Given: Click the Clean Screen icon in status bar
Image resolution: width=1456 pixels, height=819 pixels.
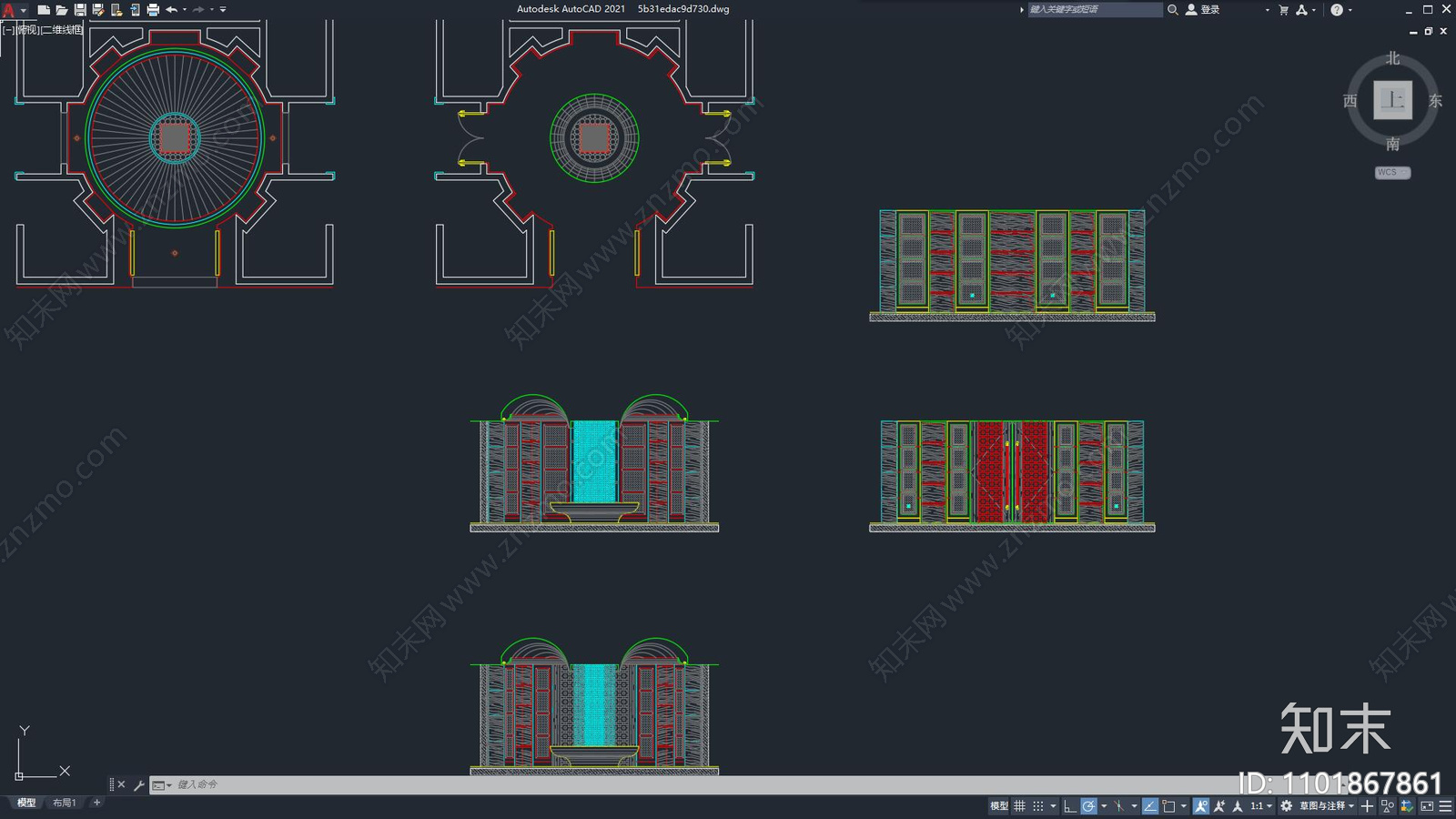Looking at the screenshot, I should (x=1427, y=806).
